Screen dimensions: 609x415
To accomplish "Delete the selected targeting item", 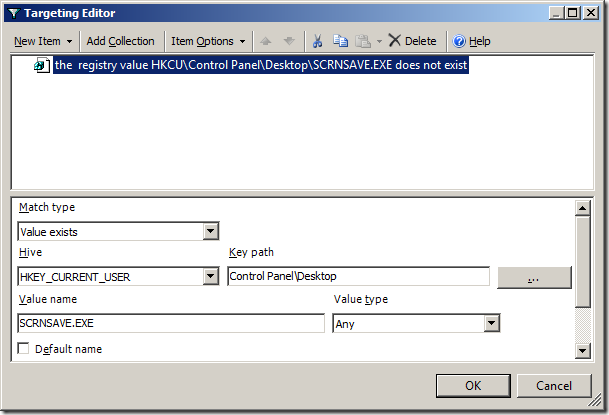I will 412,41.
